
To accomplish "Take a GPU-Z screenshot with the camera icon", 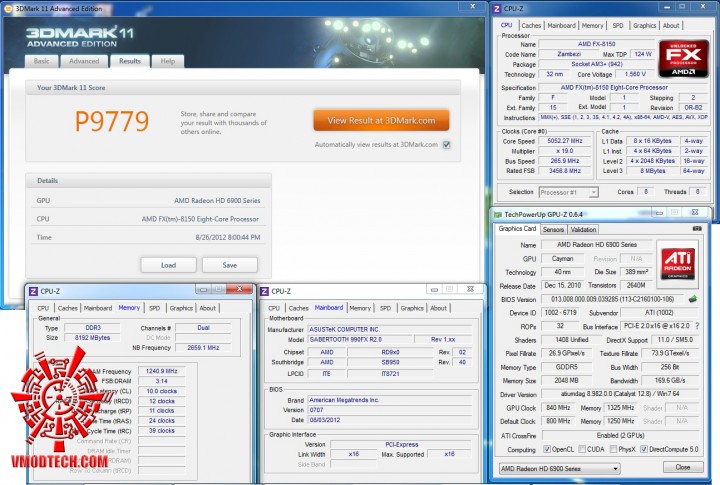I will [x=697, y=228].
